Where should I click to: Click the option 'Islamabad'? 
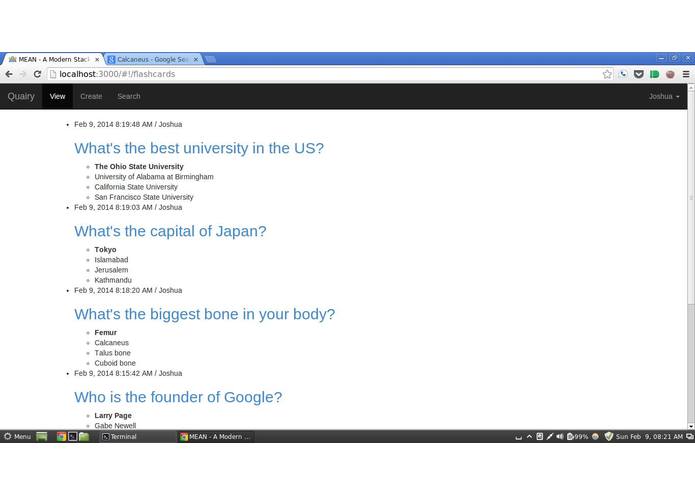pyautogui.click(x=111, y=260)
